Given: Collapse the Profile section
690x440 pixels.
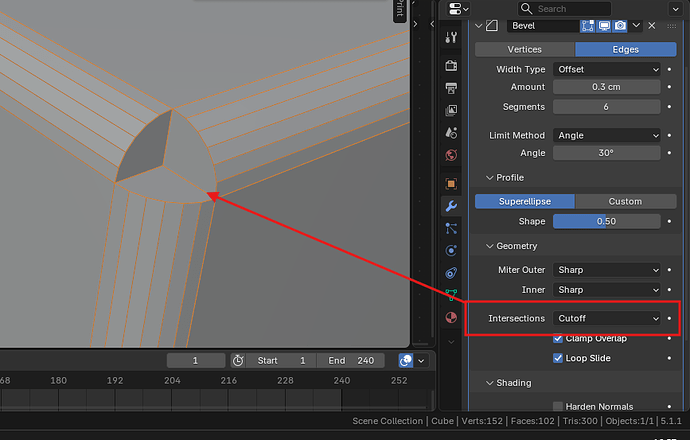Looking at the screenshot, I should [x=489, y=178].
